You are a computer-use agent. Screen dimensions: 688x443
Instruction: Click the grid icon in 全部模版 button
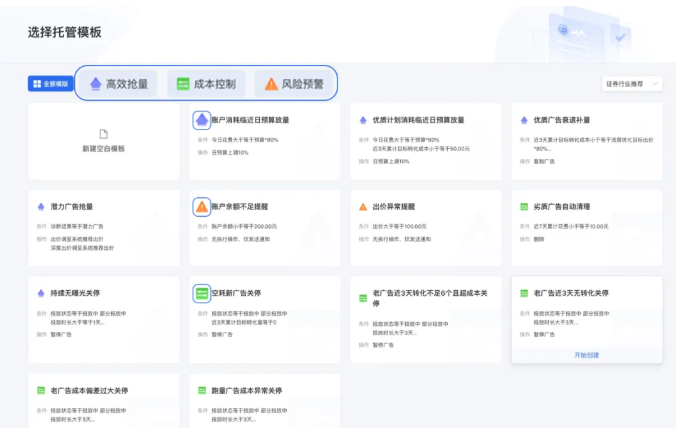pos(37,84)
